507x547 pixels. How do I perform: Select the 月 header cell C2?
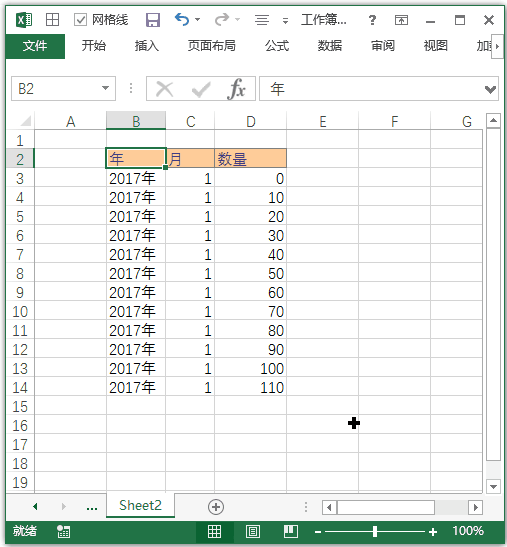(x=190, y=159)
